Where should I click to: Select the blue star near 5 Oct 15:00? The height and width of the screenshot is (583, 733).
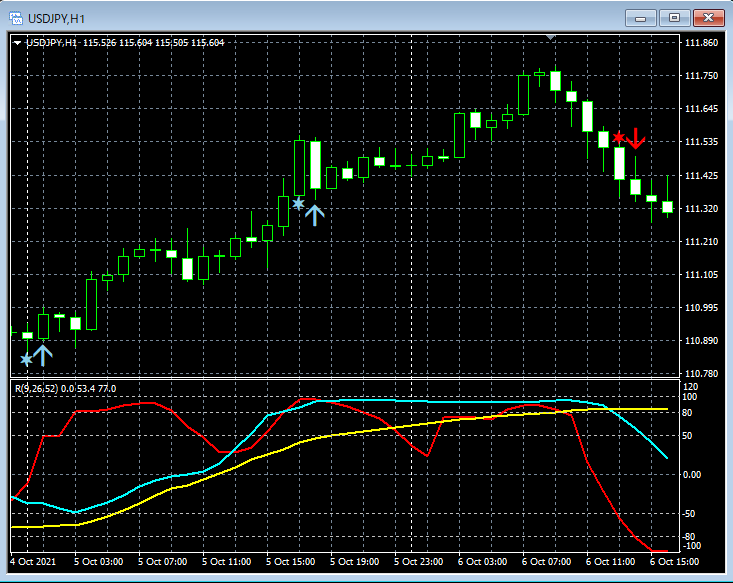[x=298, y=203]
